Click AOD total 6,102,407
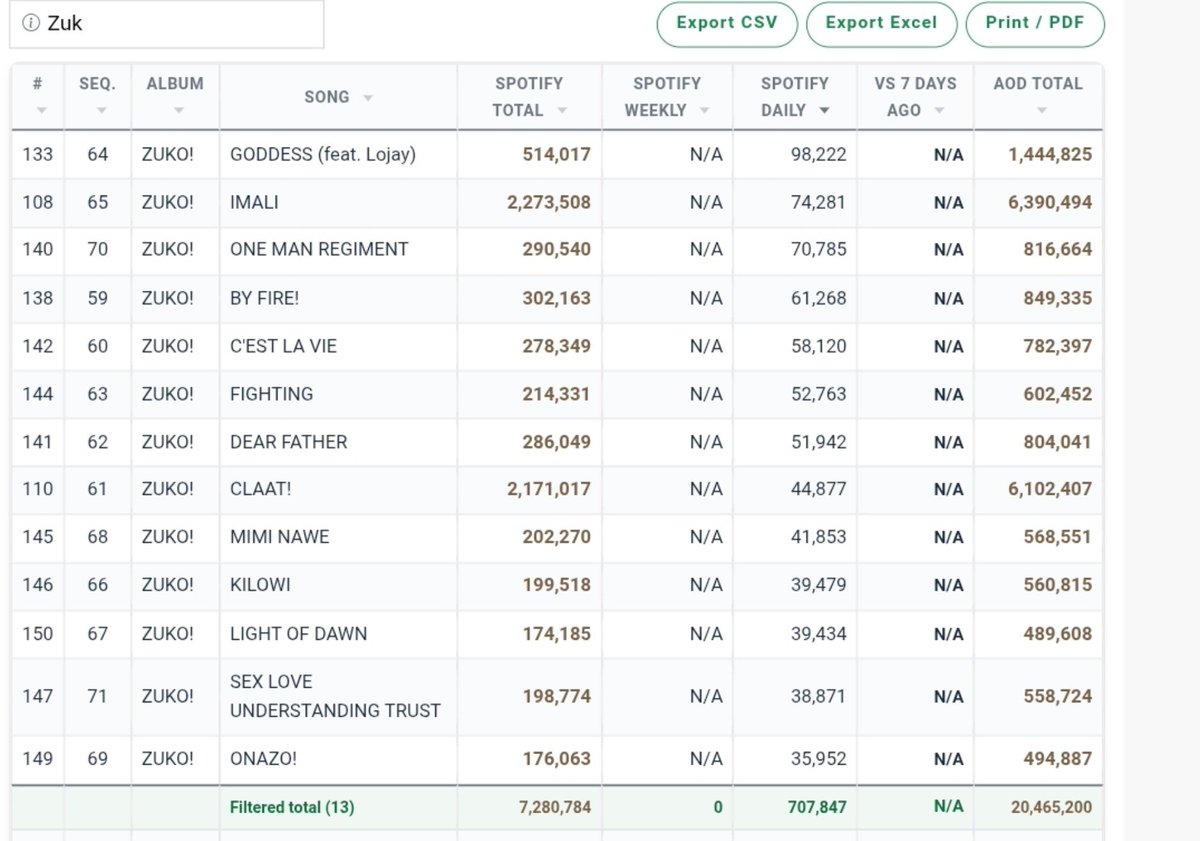1200x841 pixels. (1050, 489)
